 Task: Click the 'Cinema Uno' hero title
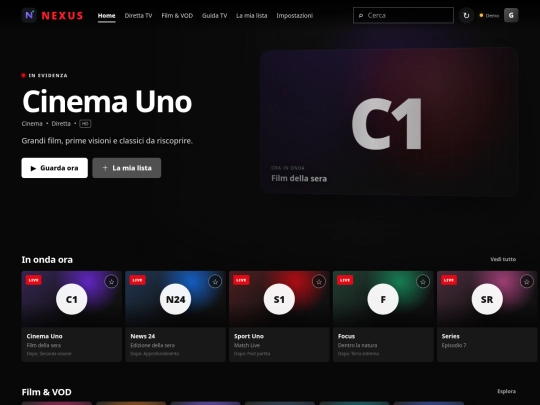(x=107, y=102)
